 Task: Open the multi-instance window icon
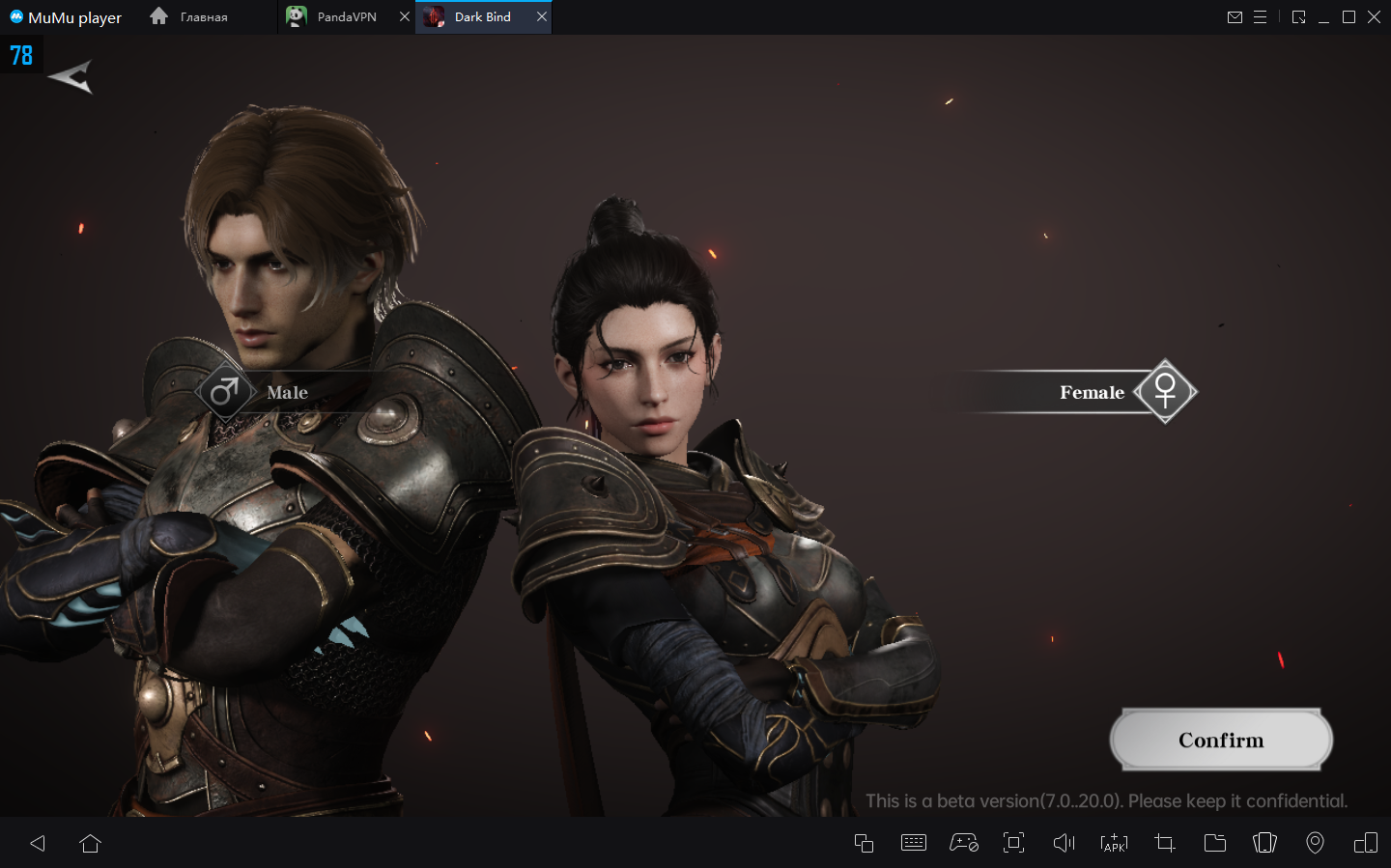pyautogui.click(x=864, y=843)
